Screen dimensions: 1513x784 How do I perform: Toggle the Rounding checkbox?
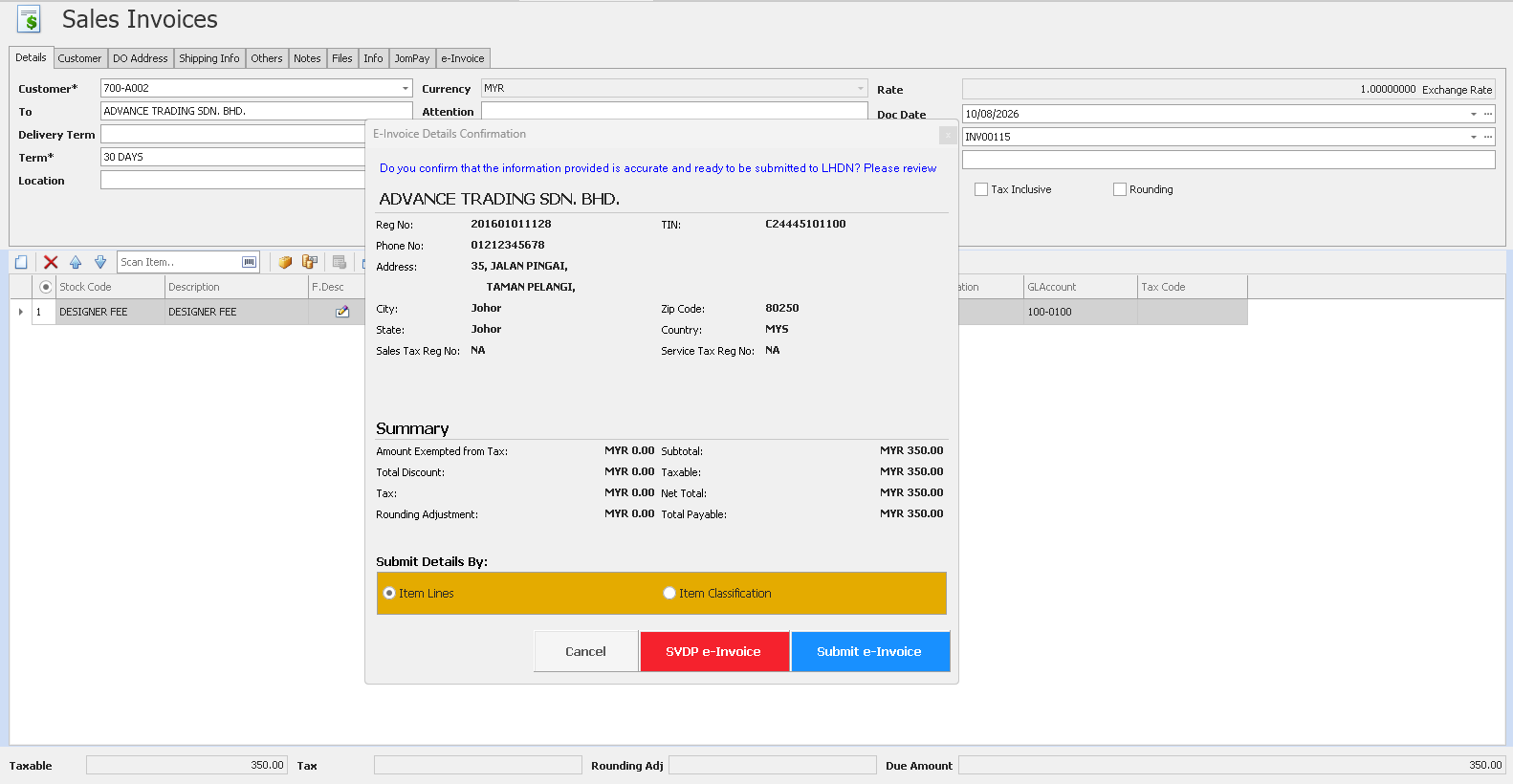(x=1120, y=189)
